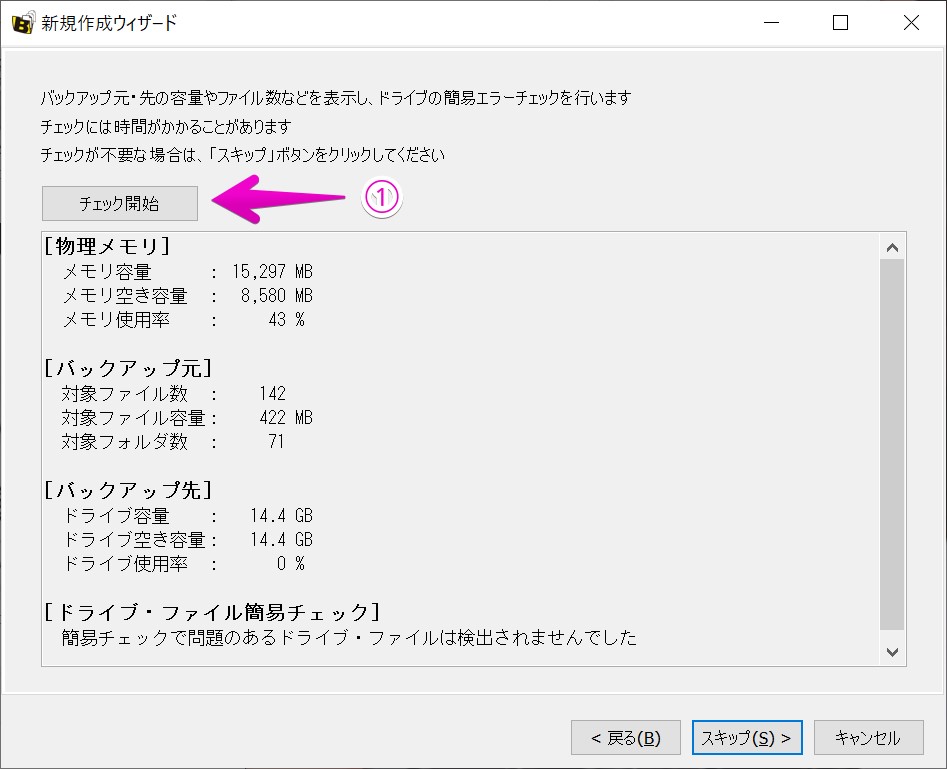Select the 対象フォルダ数 71 line
Screen dimensions: 947x769
tap(173, 442)
